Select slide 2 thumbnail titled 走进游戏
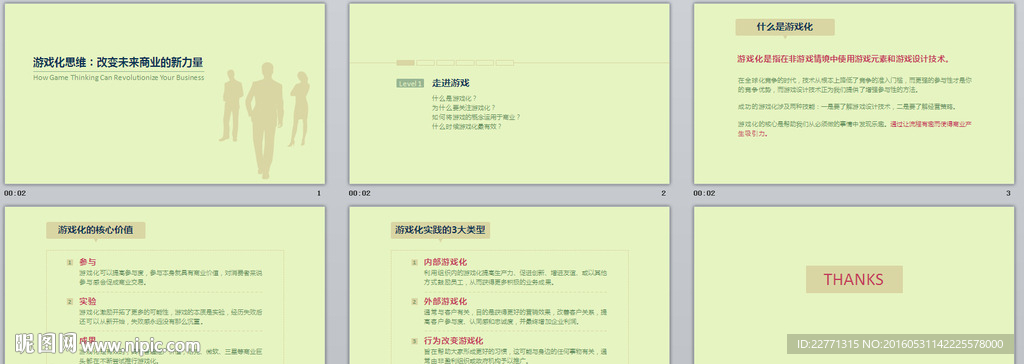This screenshot has height=364, width=1024. click(509, 93)
